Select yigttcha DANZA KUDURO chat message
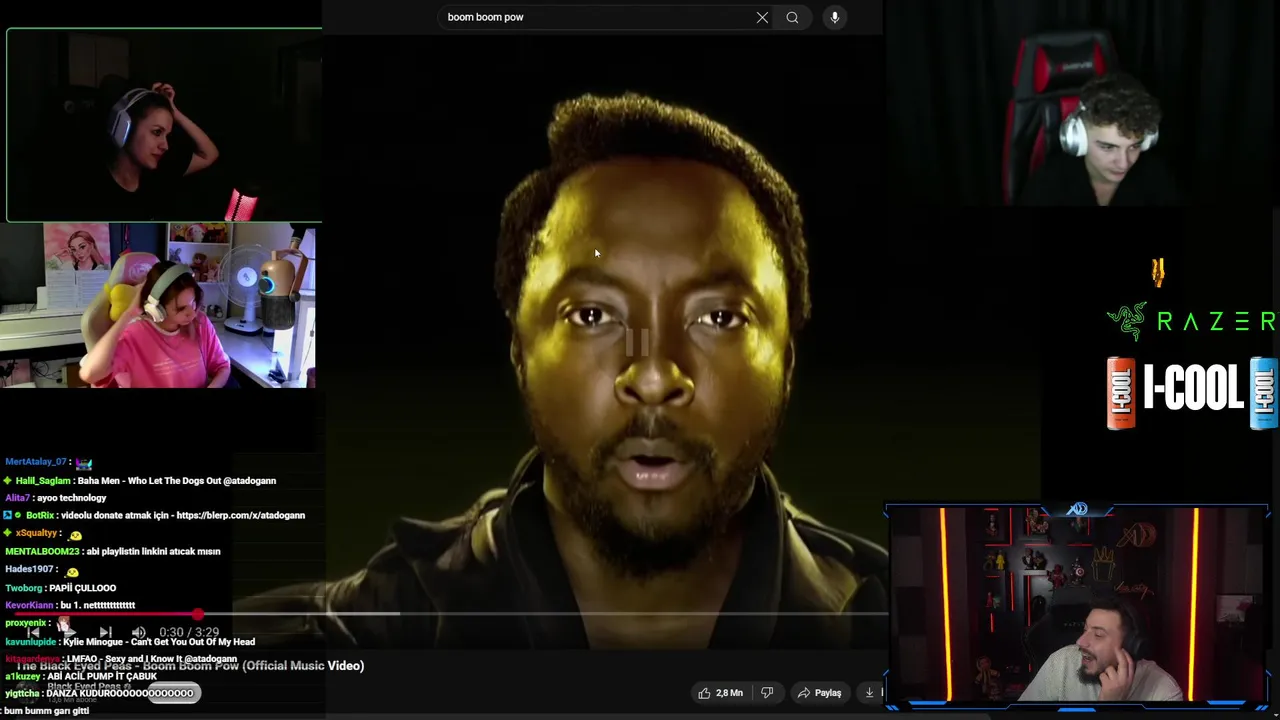This screenshot has width=1280, height=720. click(x=99, y=693)
